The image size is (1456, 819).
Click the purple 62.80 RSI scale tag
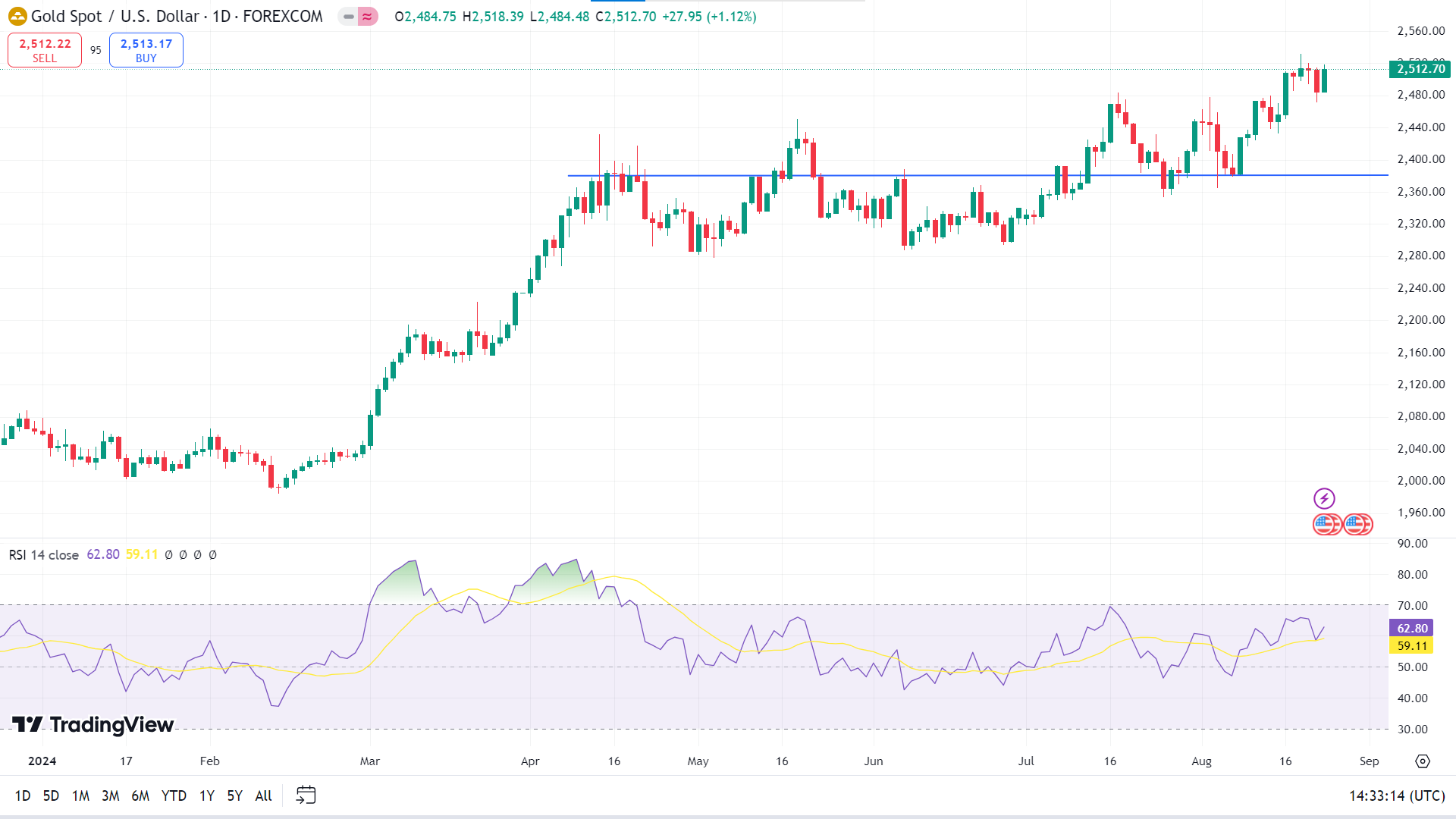tap(1412, 628)
